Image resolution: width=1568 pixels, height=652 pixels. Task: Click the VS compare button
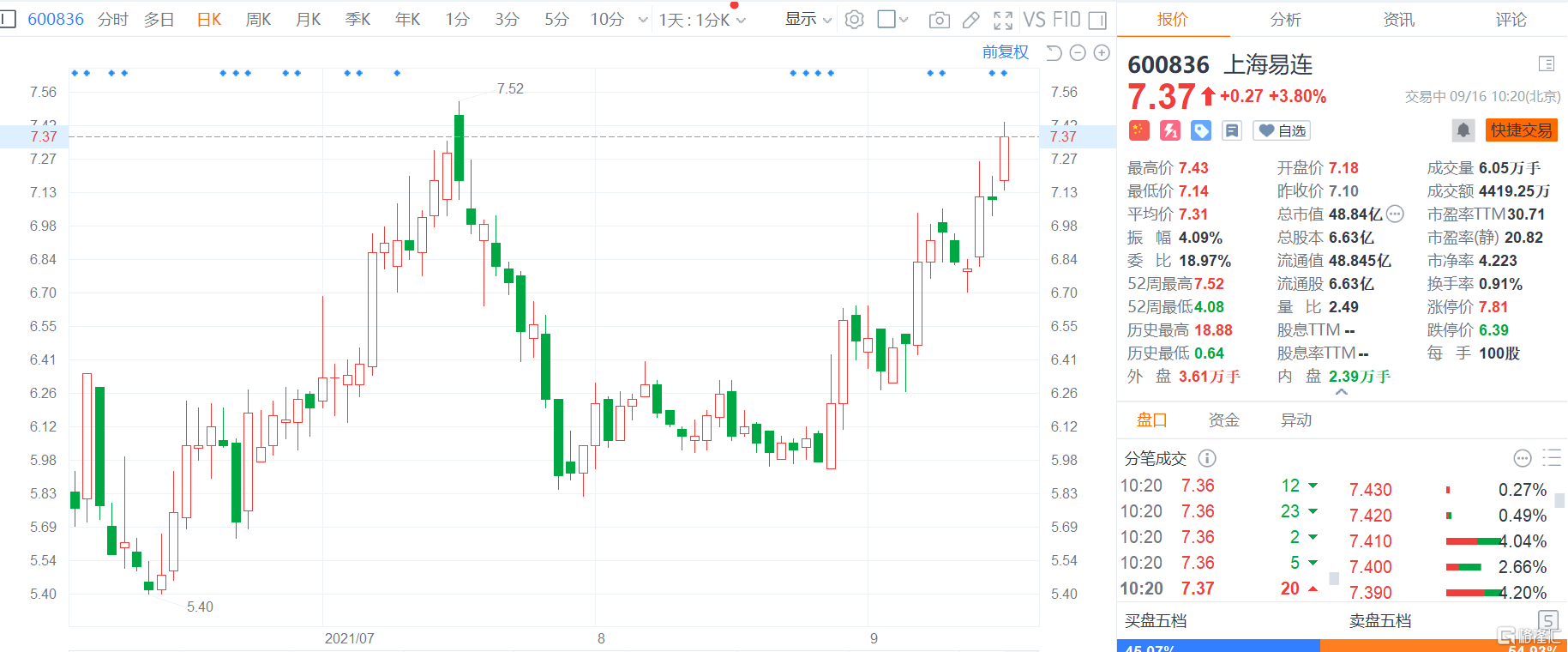point(1034,19)
